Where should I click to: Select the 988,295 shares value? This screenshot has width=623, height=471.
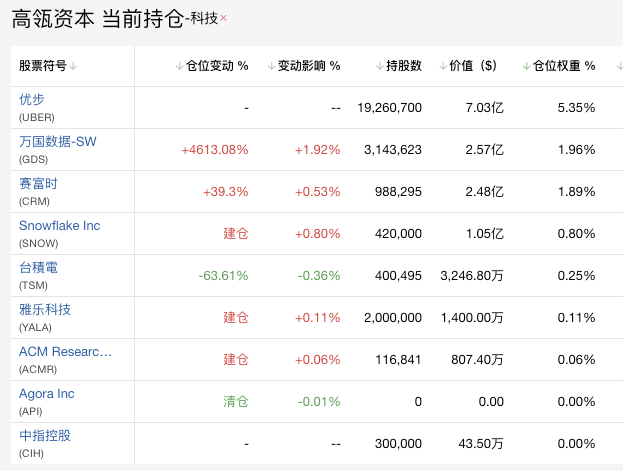[398, 192]
